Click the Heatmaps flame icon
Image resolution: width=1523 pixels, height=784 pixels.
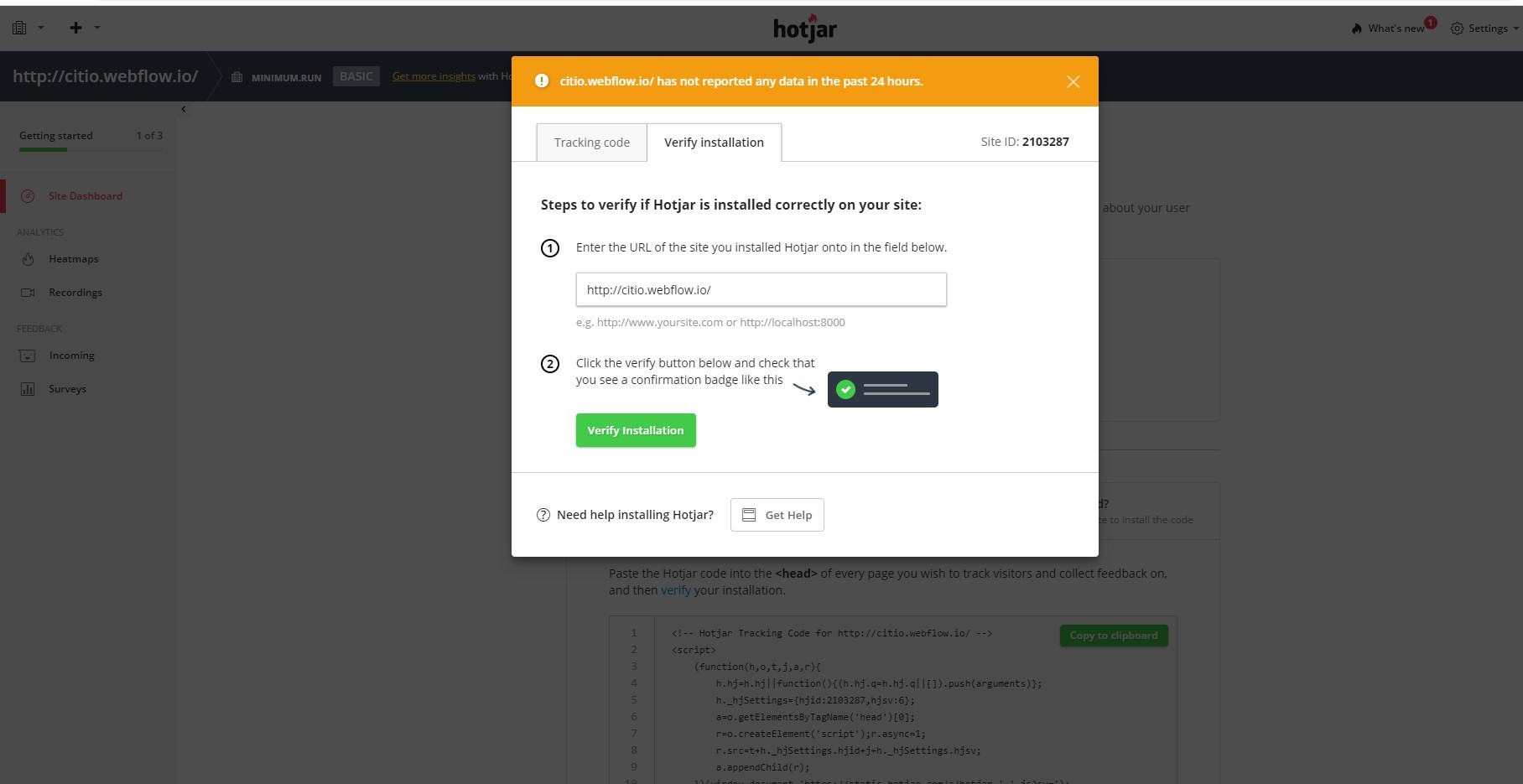(28, 259)
